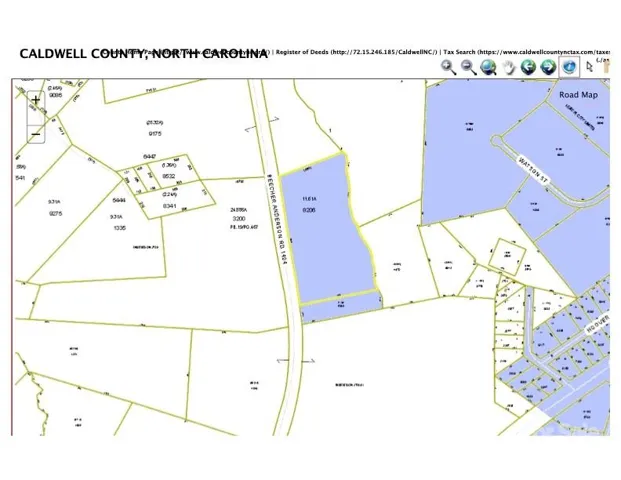Click parcel labeled 9085
621x480 pixels.
pos(55,95)
